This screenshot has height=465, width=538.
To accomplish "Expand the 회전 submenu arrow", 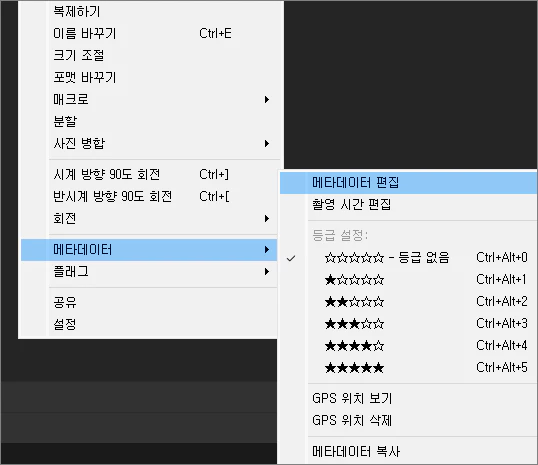I will (267, 219).
